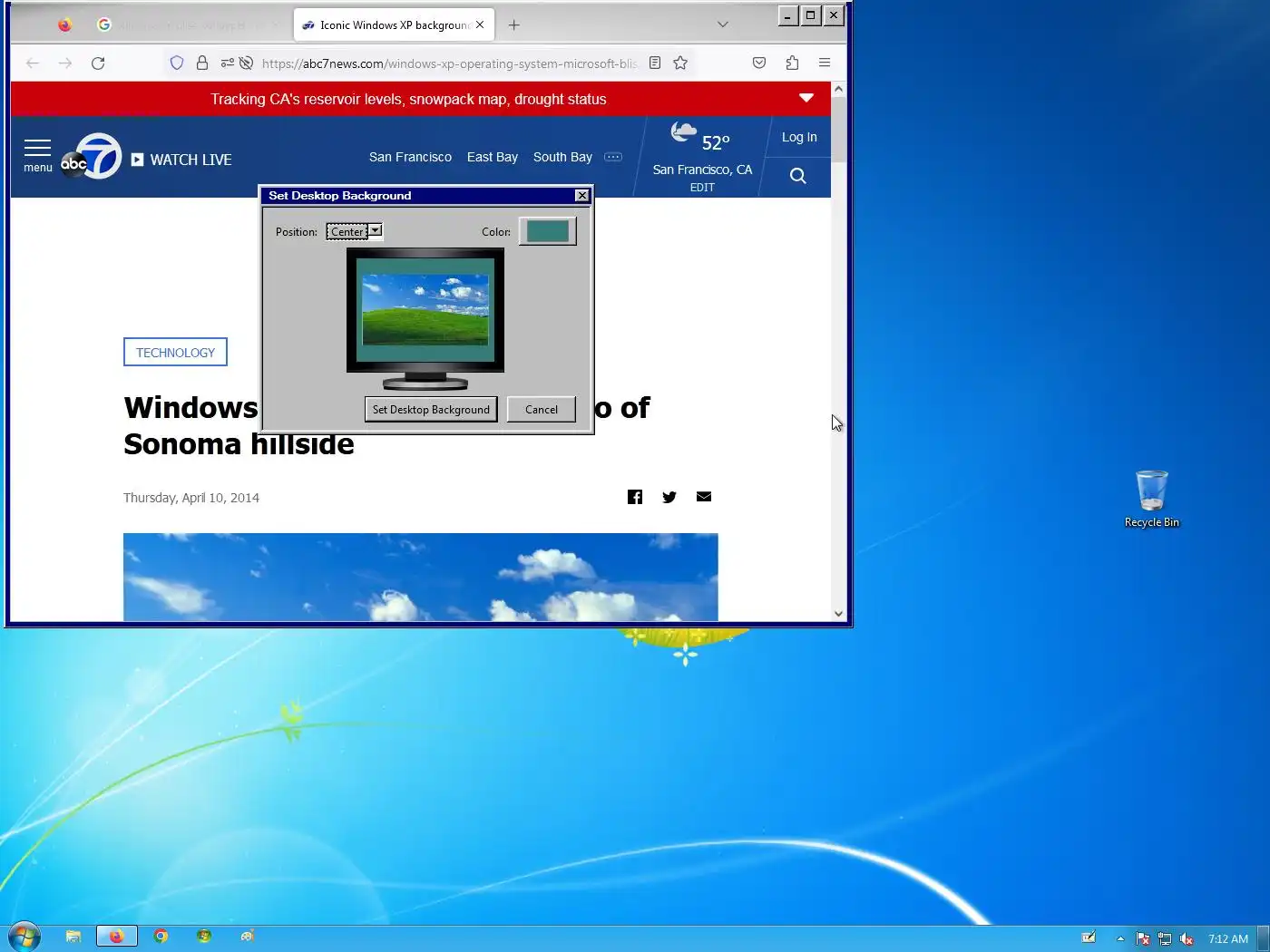Open Firefox hamburger application menu
Image resolution: width=1270 pixels, height=952 pixels.
point(825,63)
